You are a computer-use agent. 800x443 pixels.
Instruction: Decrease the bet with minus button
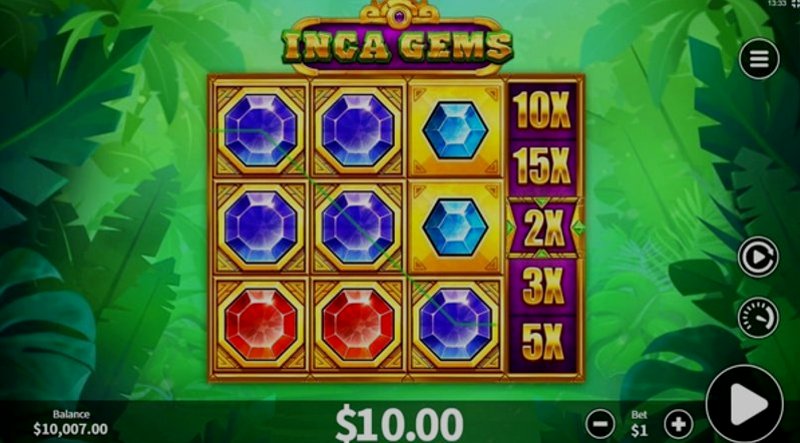tap(600, 424)
